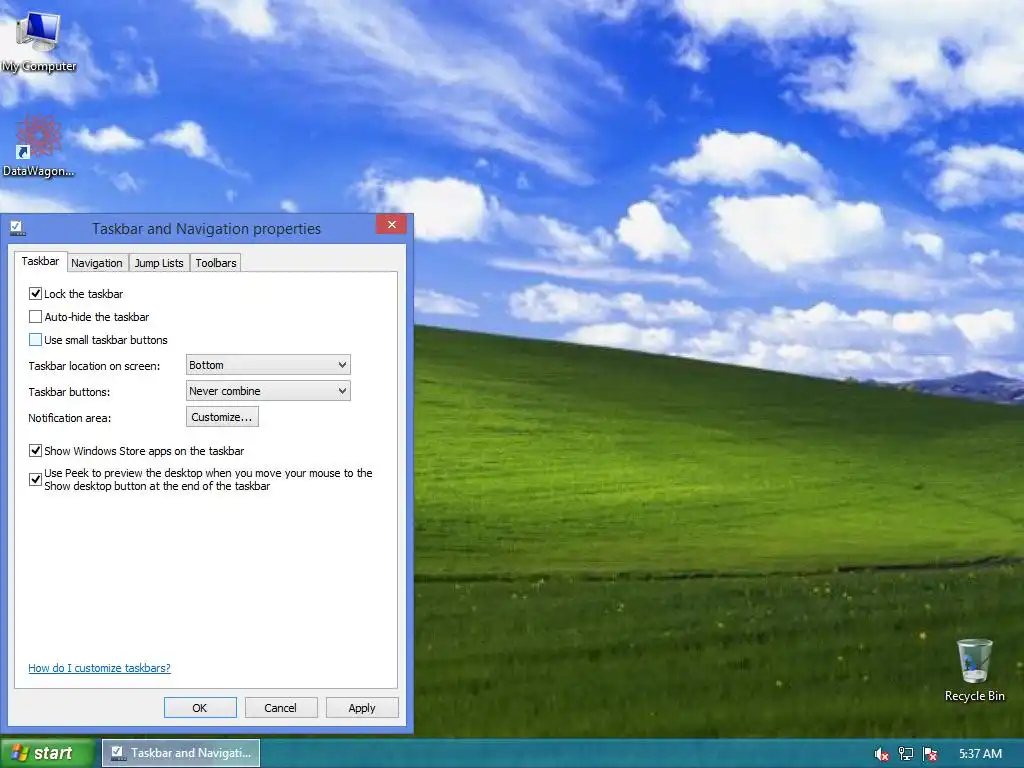Viewport: 1024px width, 768px height.
Task: Open the Action Center flag tray icon
Action: click(930, 754)
